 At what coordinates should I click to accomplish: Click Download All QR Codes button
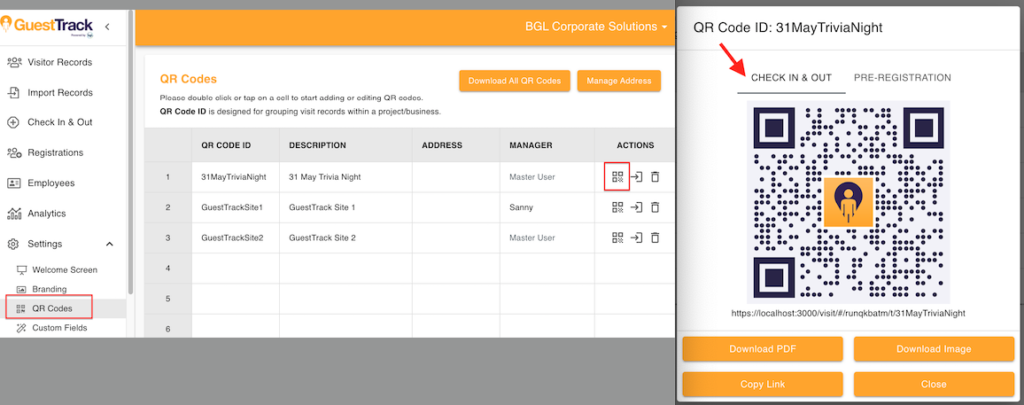pos(514,81)
